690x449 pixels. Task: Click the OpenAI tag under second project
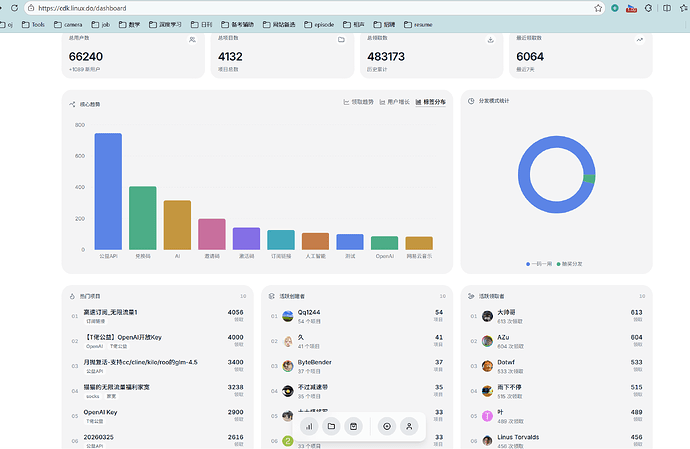[95, 346]
